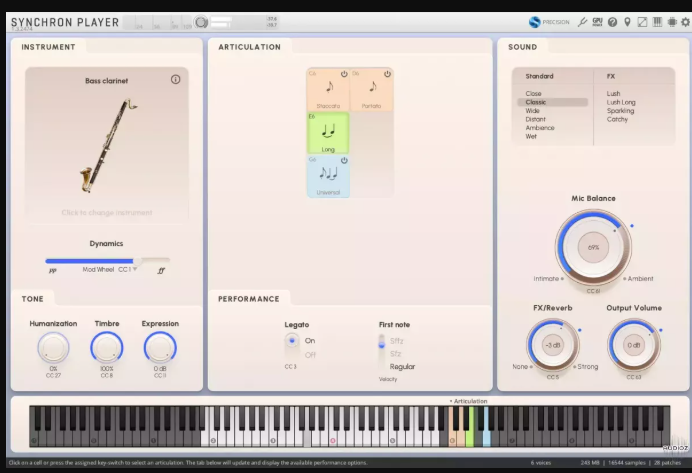
Task: Click the '28 patches' status entry
Action: (667, 462)
